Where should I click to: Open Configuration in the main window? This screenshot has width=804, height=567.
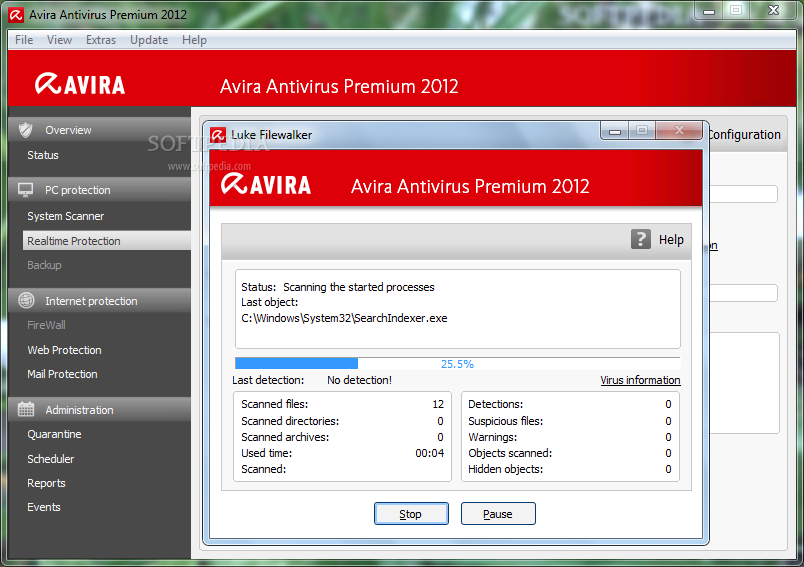click(745, 134)
